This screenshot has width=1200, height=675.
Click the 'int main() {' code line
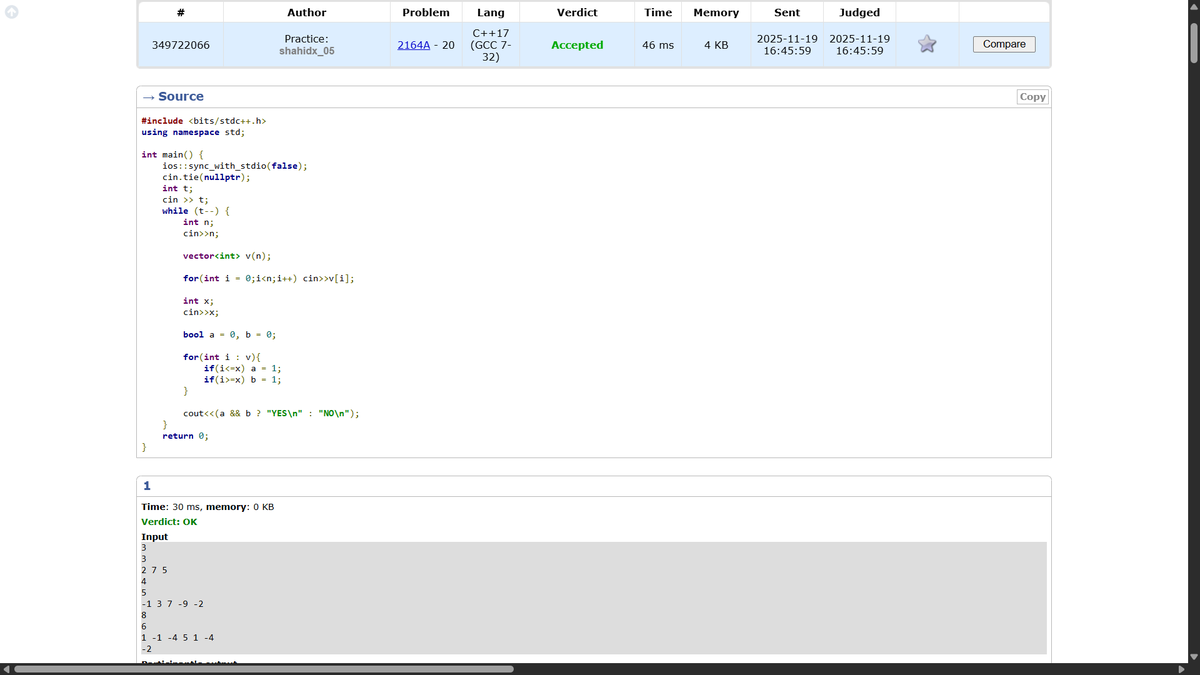[x=173, y=155]
